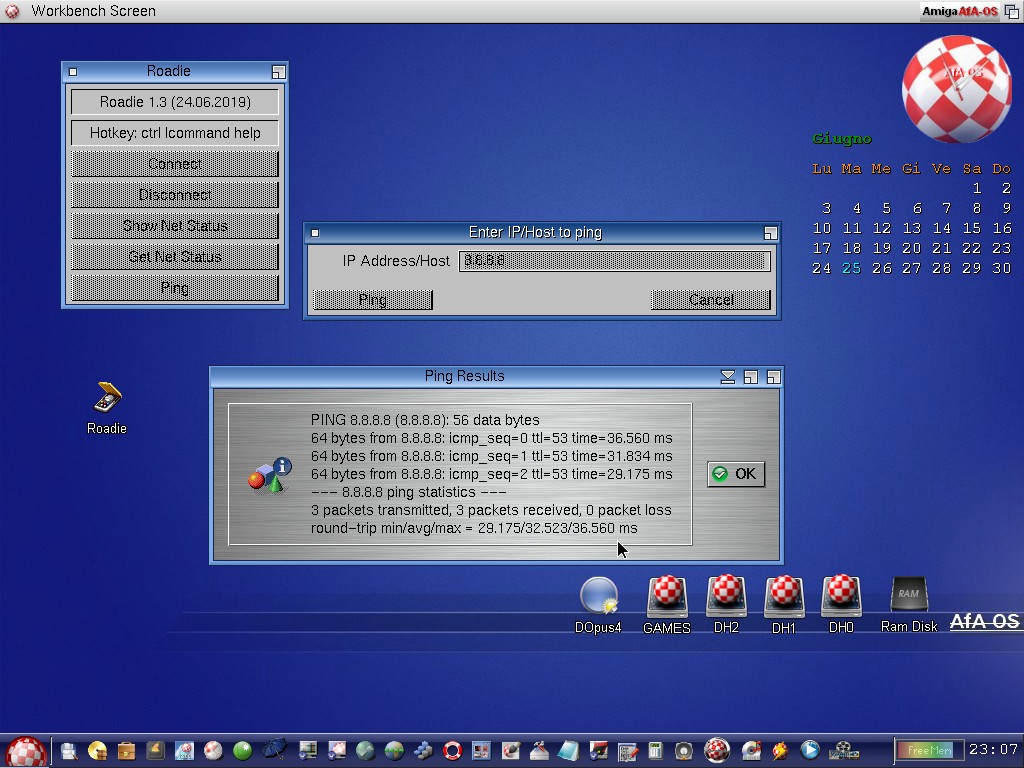The image size is (1024, 768).
Task: Click Show Net Status in Roadie
Action: click(x=175, y=226)
